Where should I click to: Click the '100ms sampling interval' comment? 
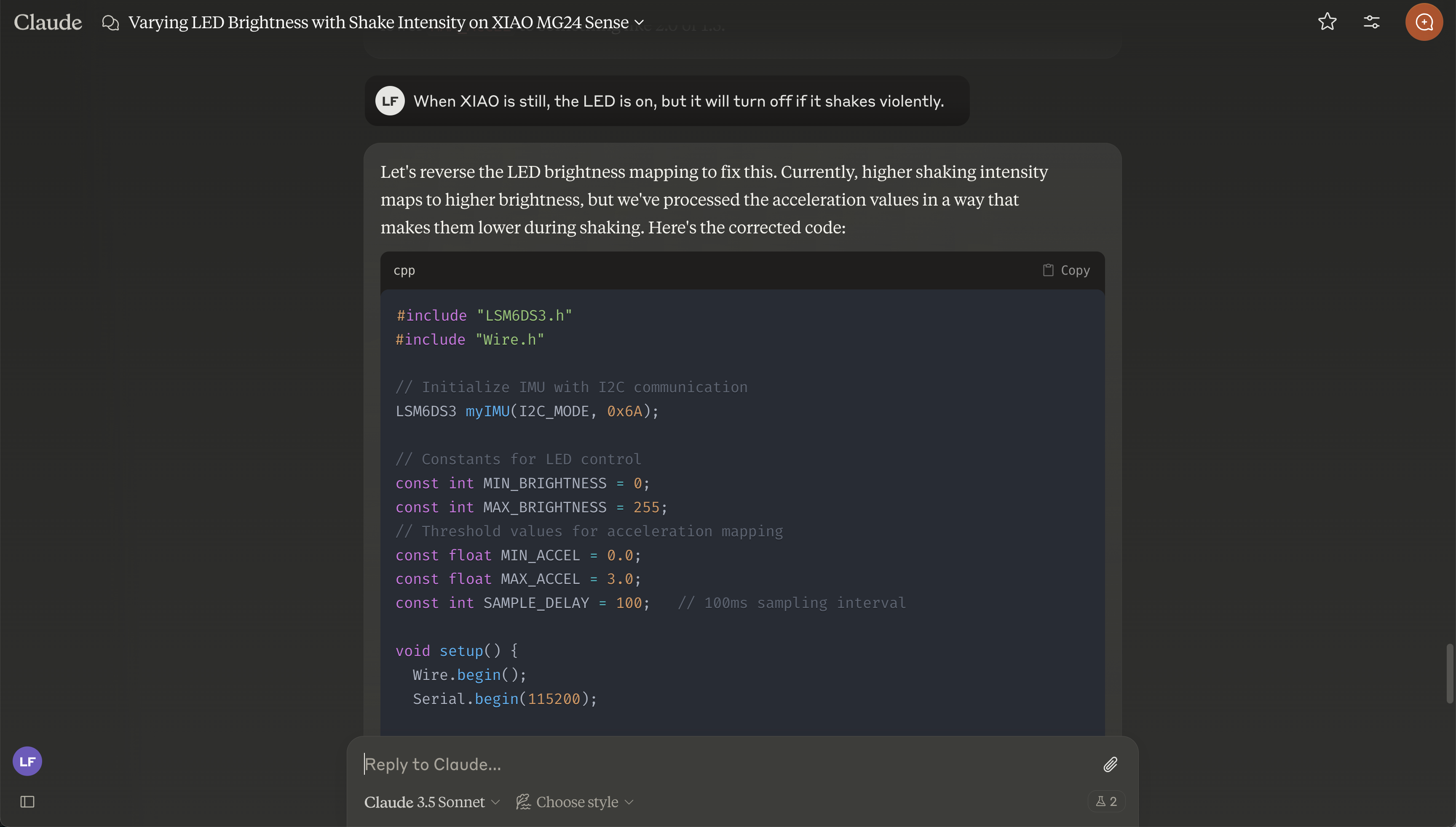tap(792, 602)
